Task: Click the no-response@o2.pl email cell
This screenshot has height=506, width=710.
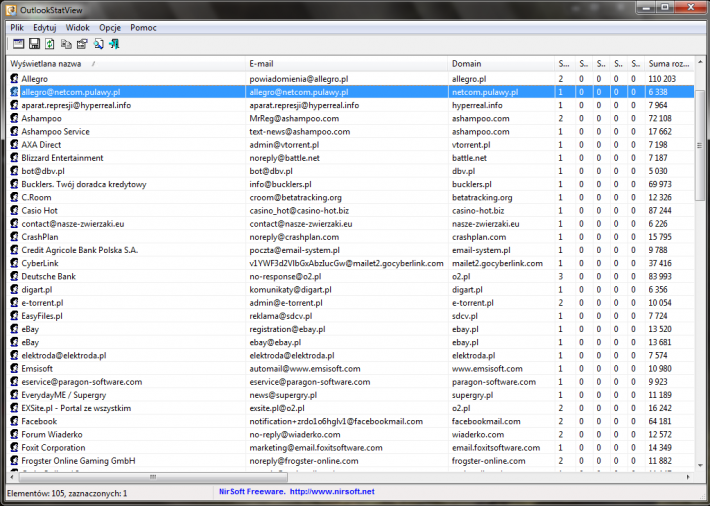Action: coord(285,276)
